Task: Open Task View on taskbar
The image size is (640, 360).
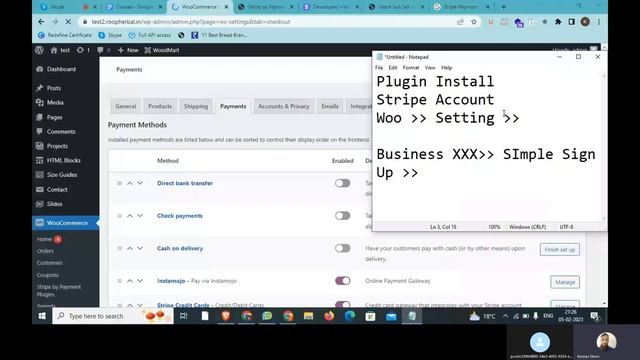Action: coord(184,316)
